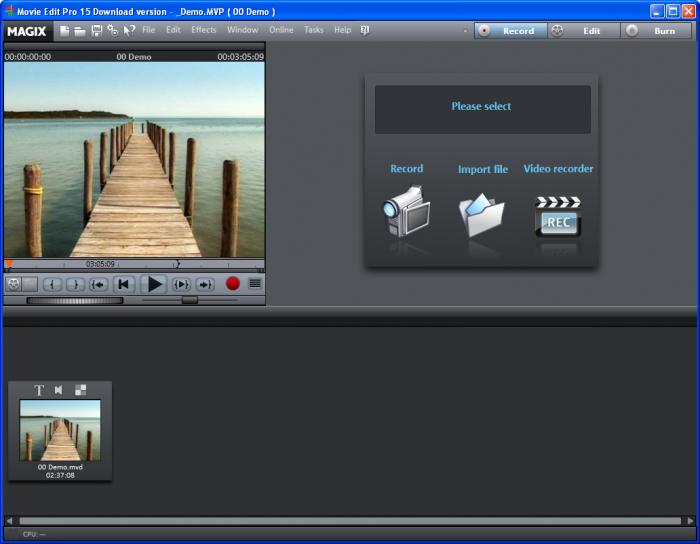Screen dimensions: 700x544
Task: Open the Help menu
Action: pyautogui.click(x=342, y=30)
